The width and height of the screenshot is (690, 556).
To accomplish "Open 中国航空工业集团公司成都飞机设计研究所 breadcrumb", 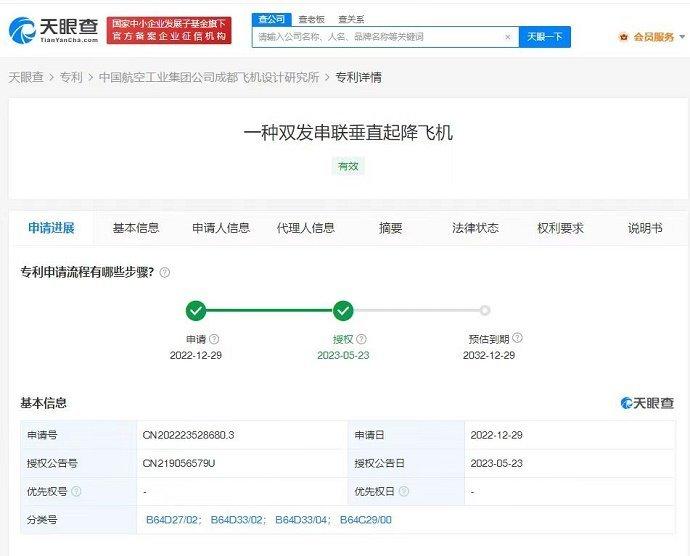I will (x=209, y=77).
